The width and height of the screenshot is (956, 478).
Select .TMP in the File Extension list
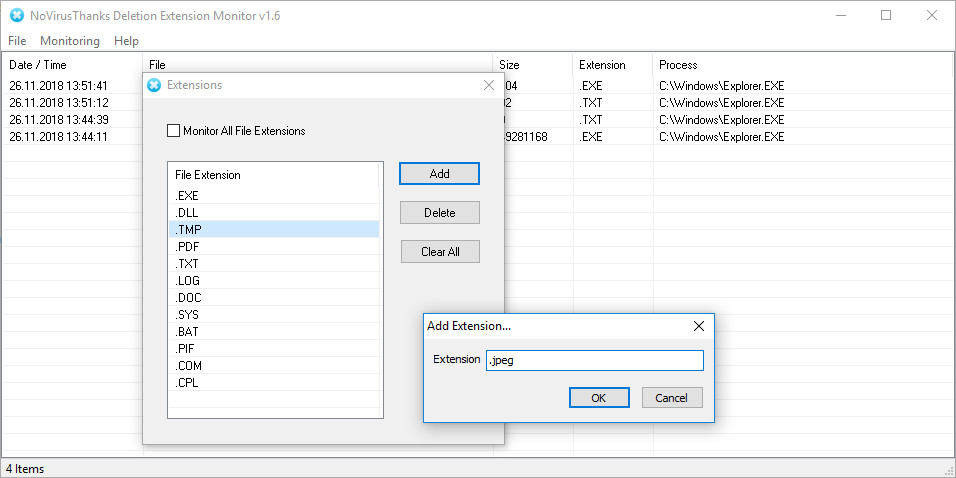coord(273,230)
